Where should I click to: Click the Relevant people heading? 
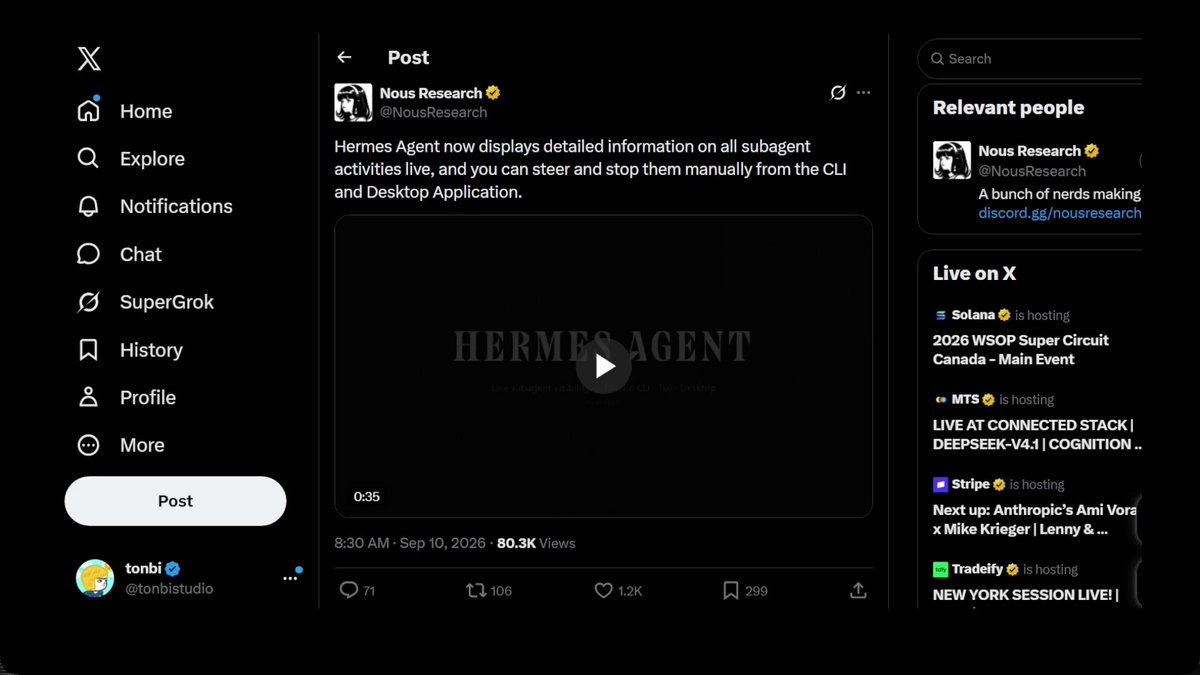tap(1008, 107)
